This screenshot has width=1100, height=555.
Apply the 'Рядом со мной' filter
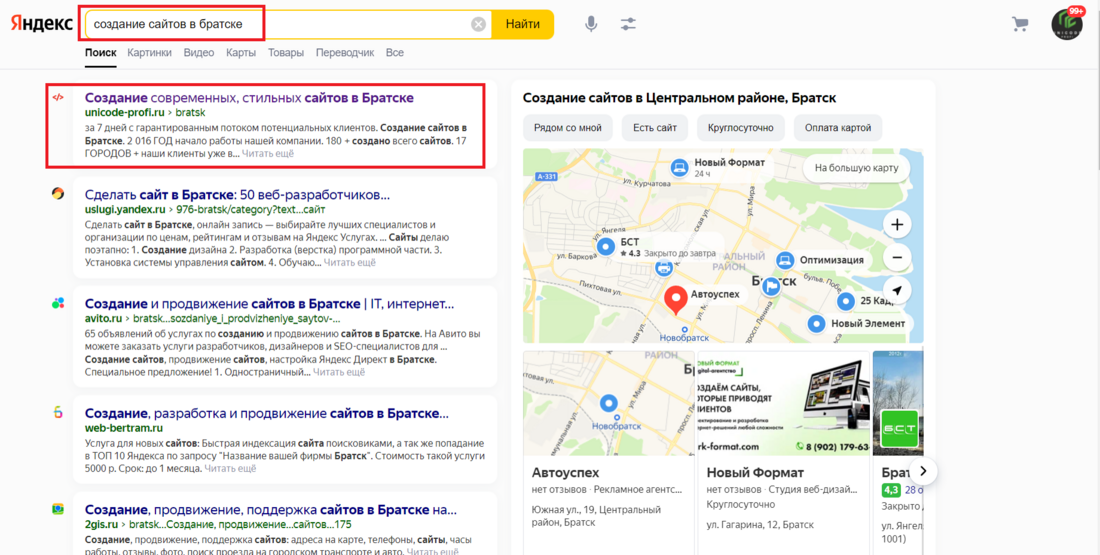click(568, 128)
